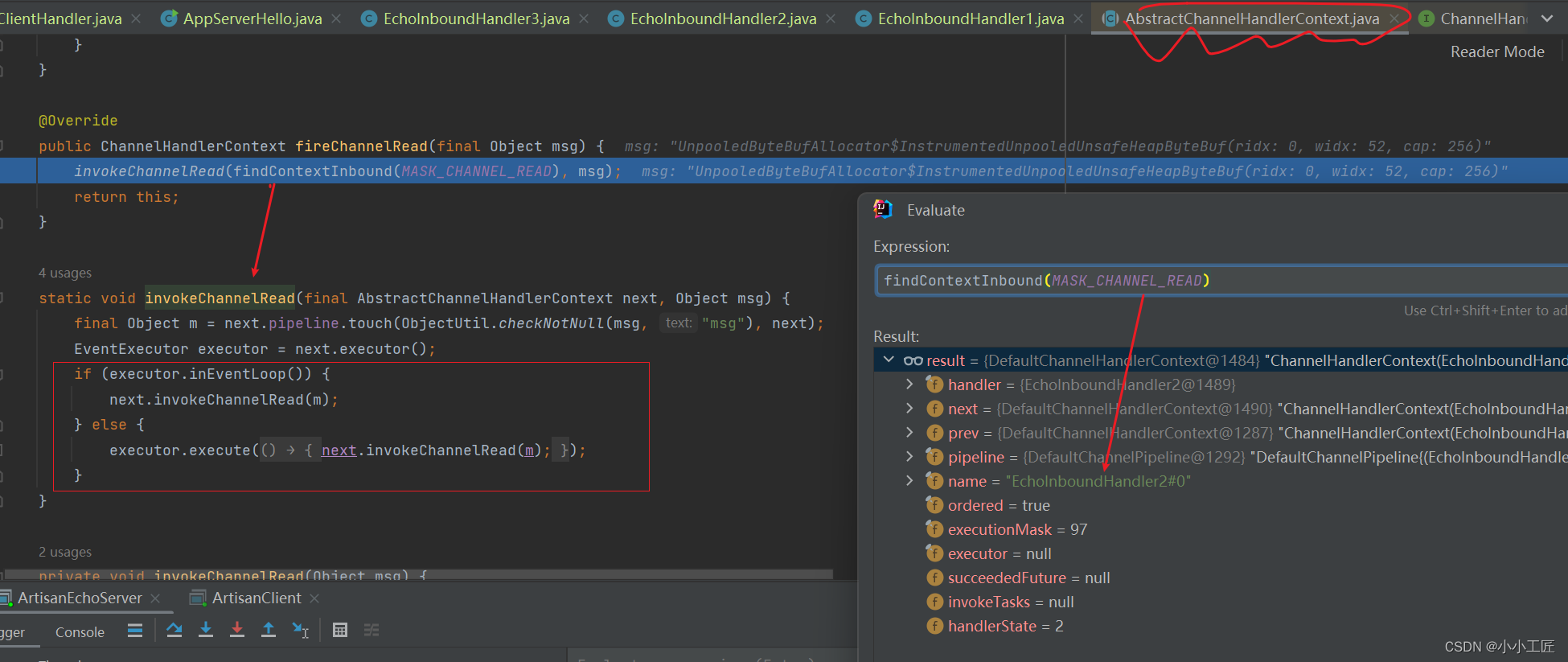
Task: Click Show Execution Point icon in debugger toolbar
Action: [x=135, y=631]
